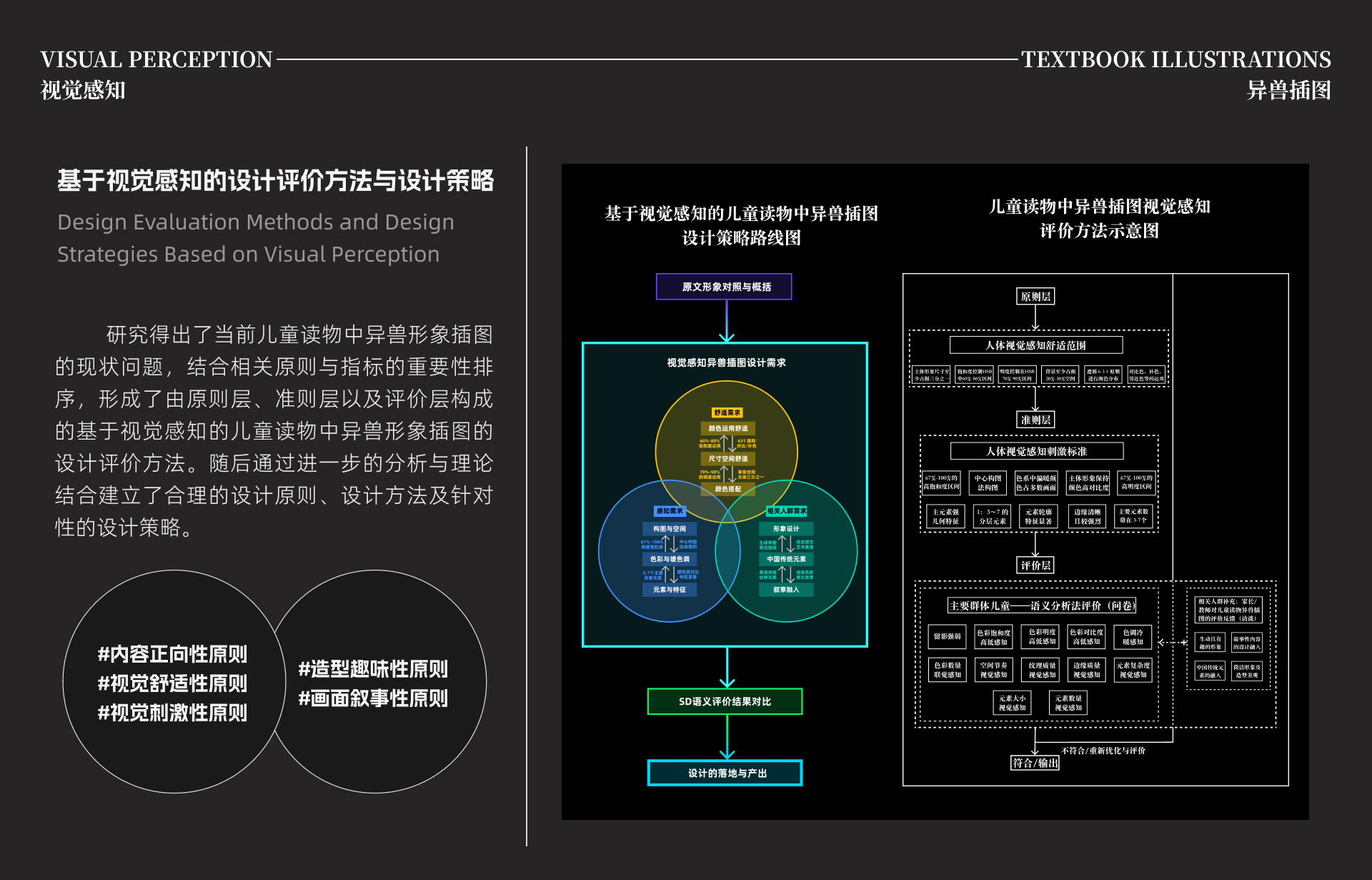
Task: Select the teal 相关人群需求 label
Action: (786, 511)
